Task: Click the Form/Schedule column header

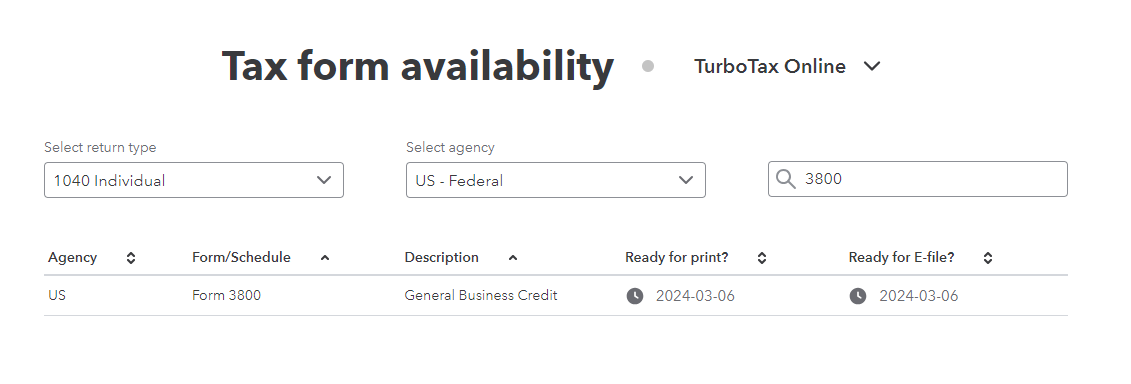Action: tap(241, 258)
